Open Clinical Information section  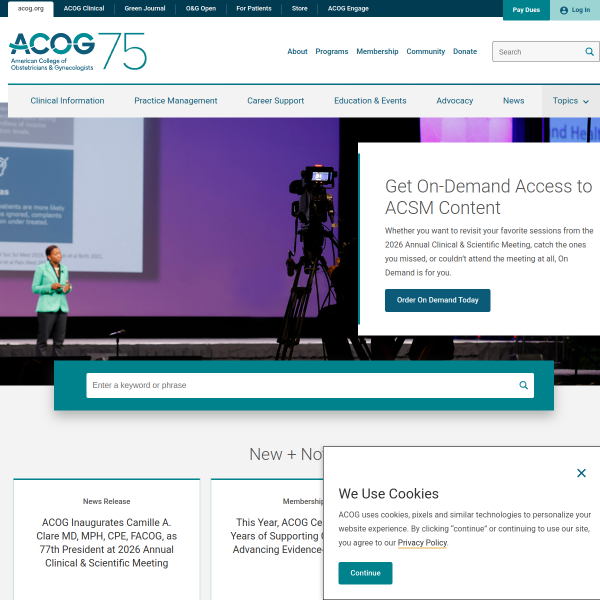[x=67, y=101]
